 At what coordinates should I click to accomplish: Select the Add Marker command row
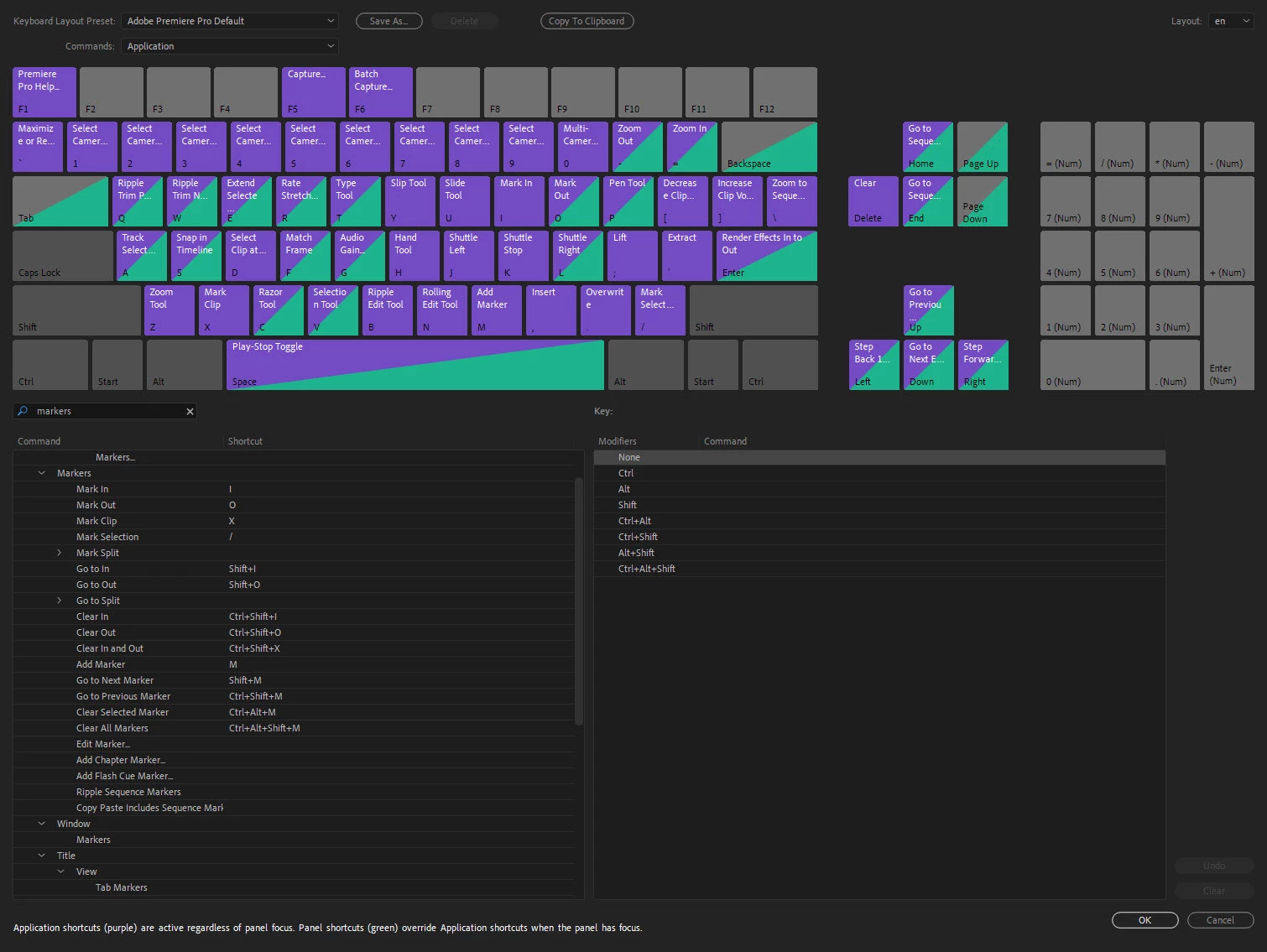point(294,664)
